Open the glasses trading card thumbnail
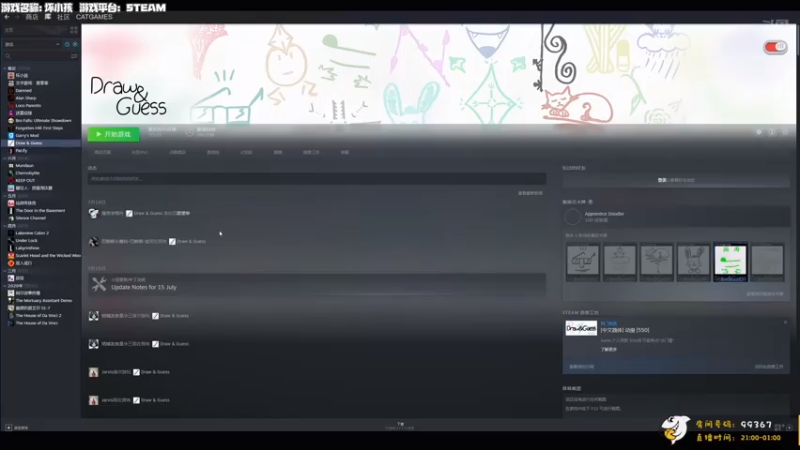800x450 pixels. click(x=583, y=262)
